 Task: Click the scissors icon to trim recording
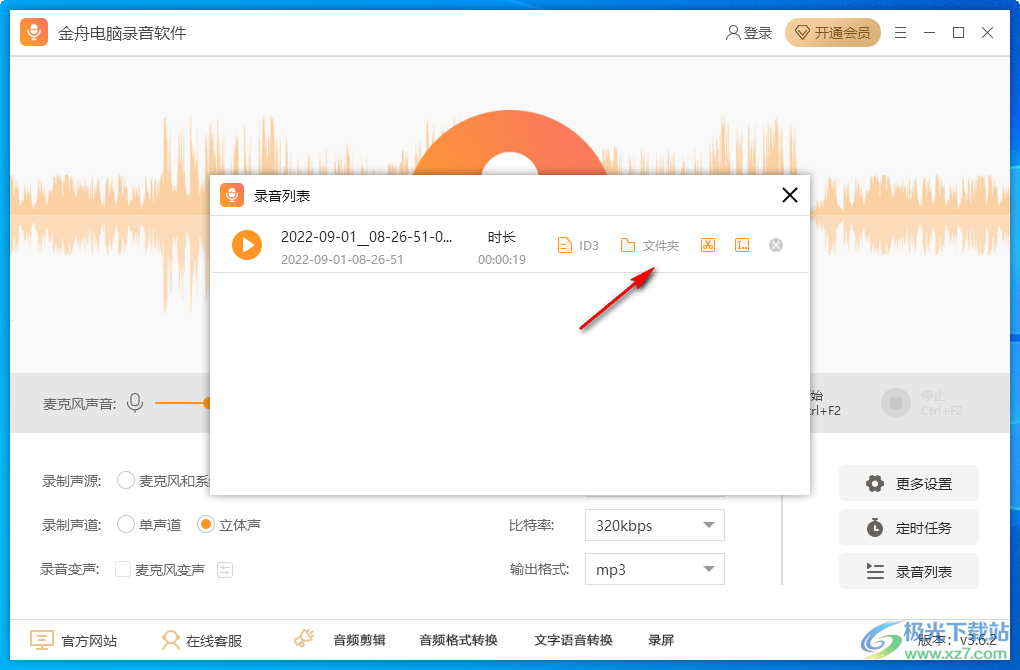707,244
